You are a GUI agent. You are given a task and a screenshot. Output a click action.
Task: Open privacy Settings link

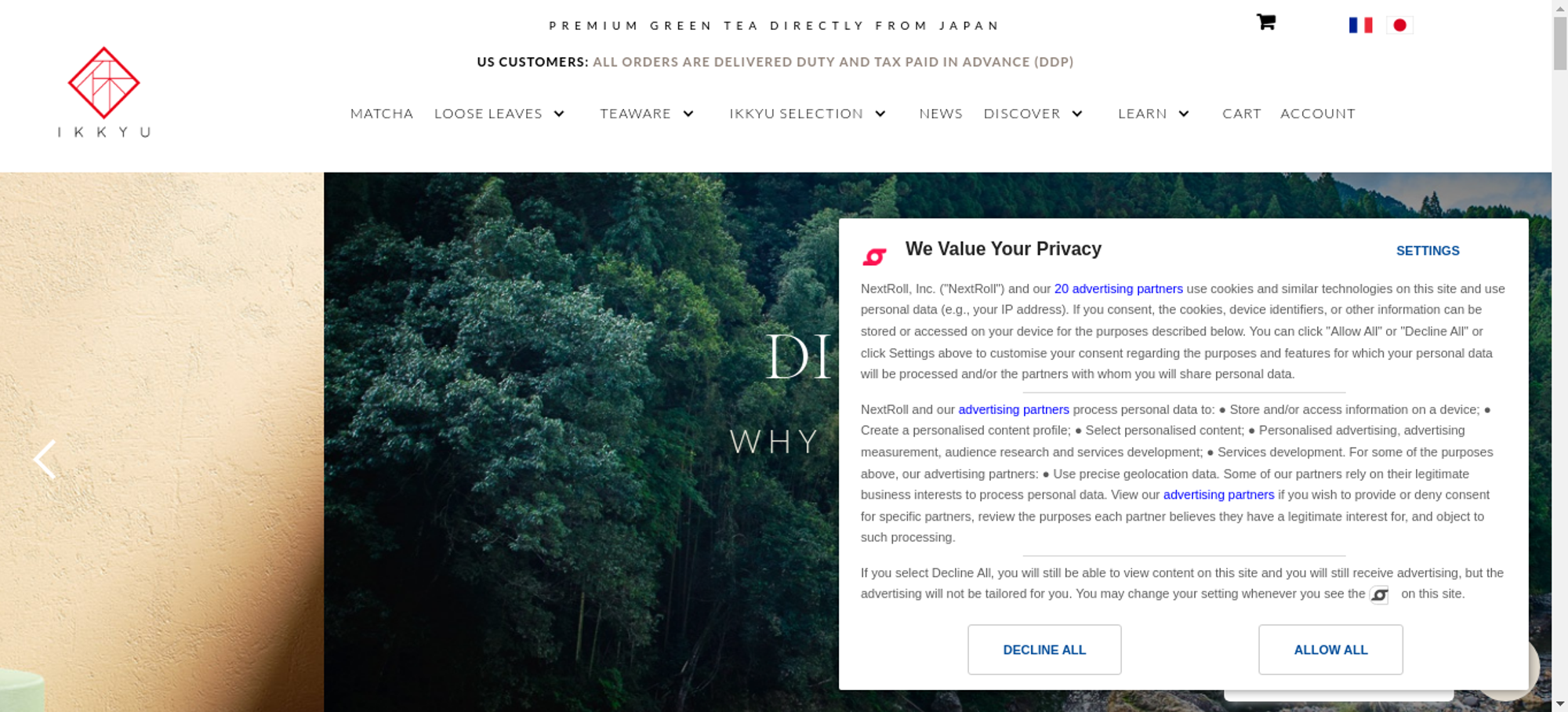coord(1428,251)
